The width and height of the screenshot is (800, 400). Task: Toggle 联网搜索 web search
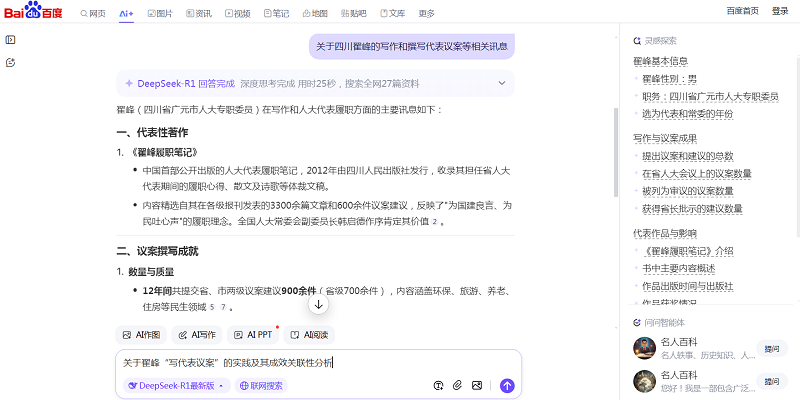pos(261,386)
